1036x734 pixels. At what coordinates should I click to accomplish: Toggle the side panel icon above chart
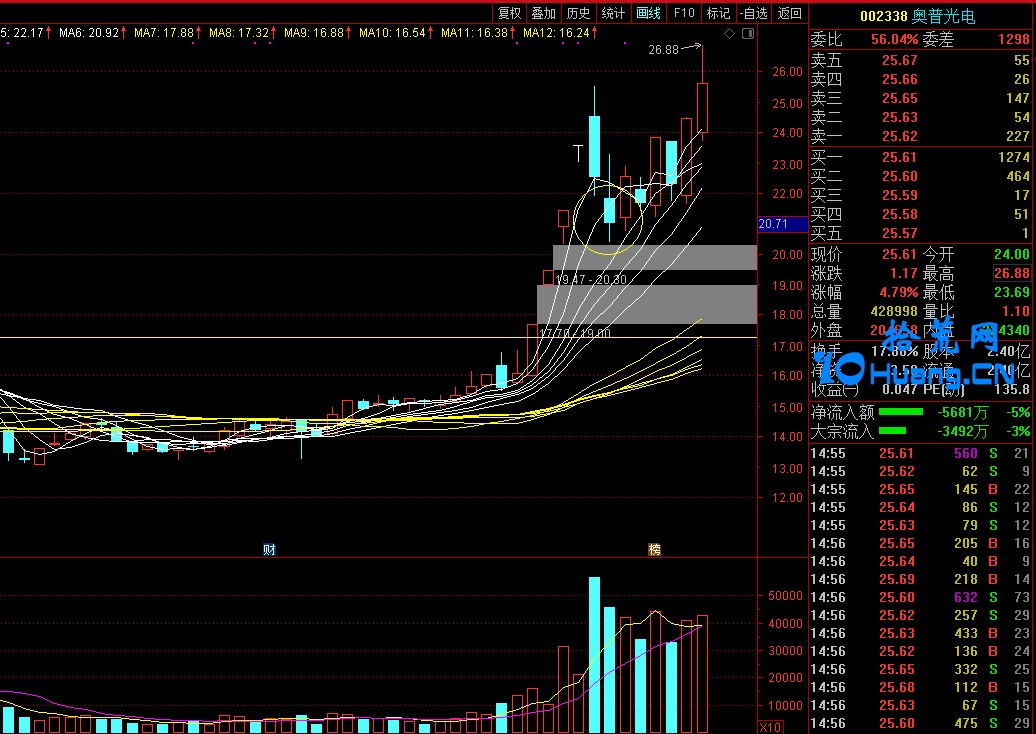tap(748, 33)
